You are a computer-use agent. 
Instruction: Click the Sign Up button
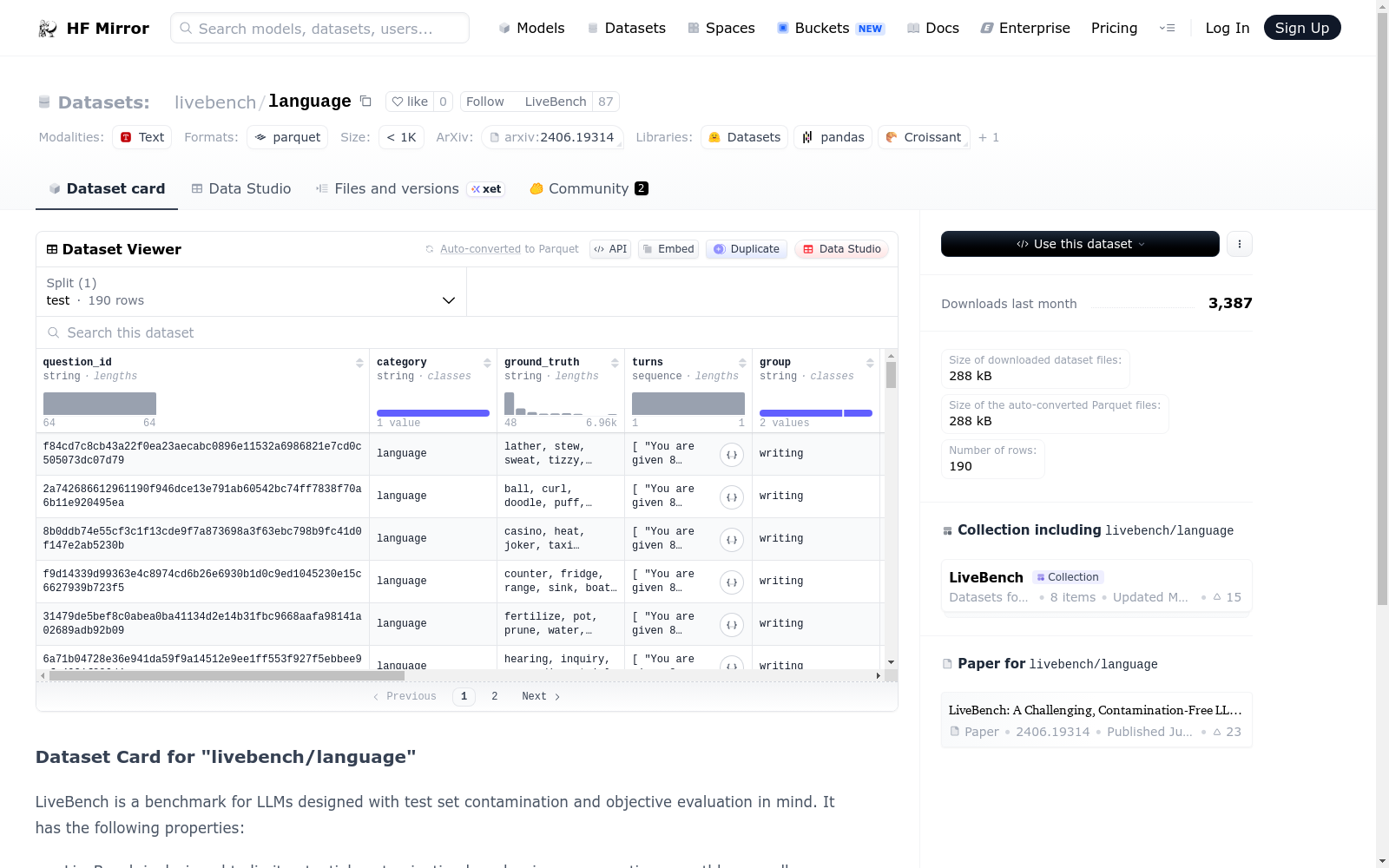coord(1302,28)
